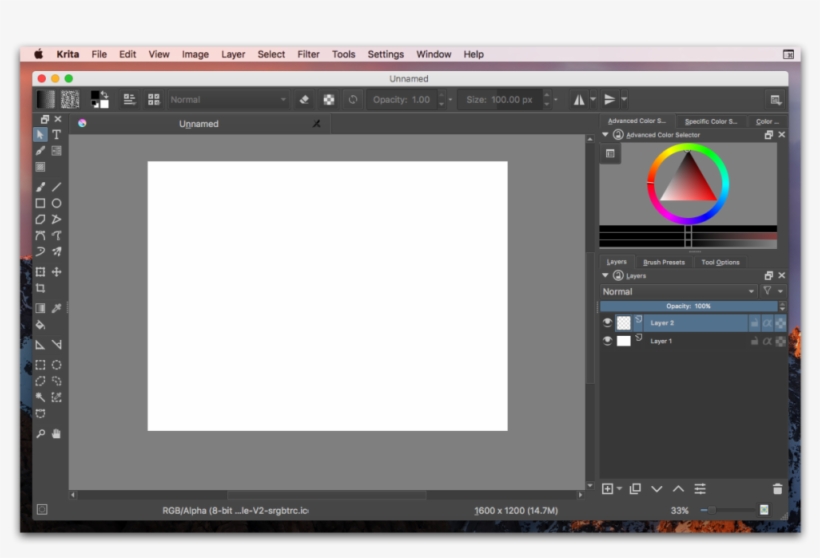Switch to Specific Color Selector tab
This screenshot has width=820, height=558.
click(711, 121)
